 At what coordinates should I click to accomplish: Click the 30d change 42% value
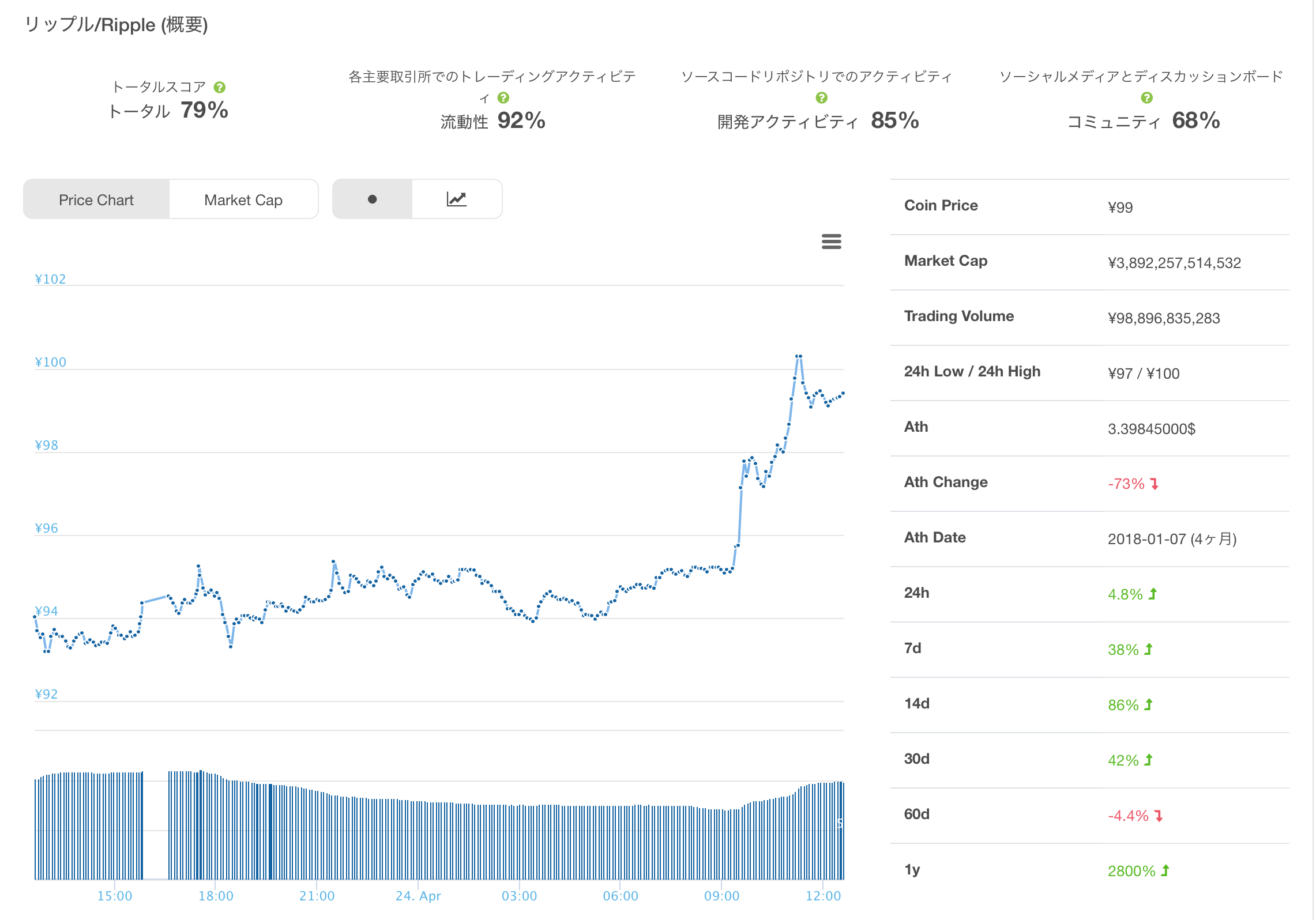[x=1123, y=760]
